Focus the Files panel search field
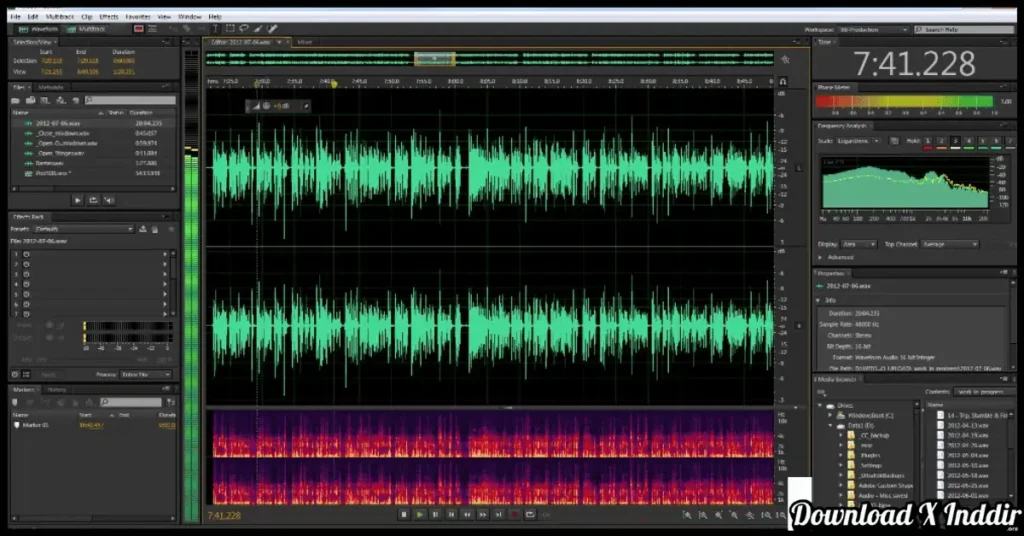Viewport: 1024px width, 536px height. point(131,101)
